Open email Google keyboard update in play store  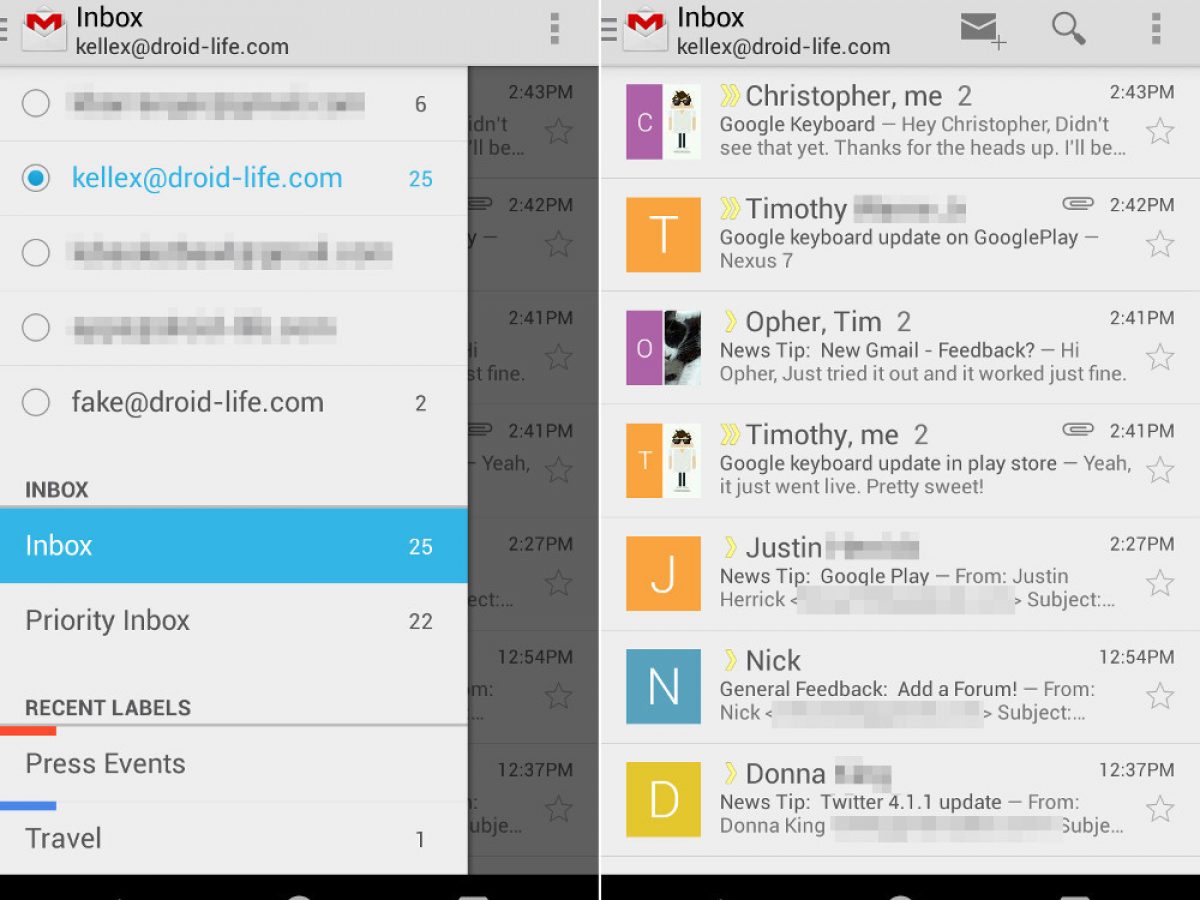[x=900, y=462]
